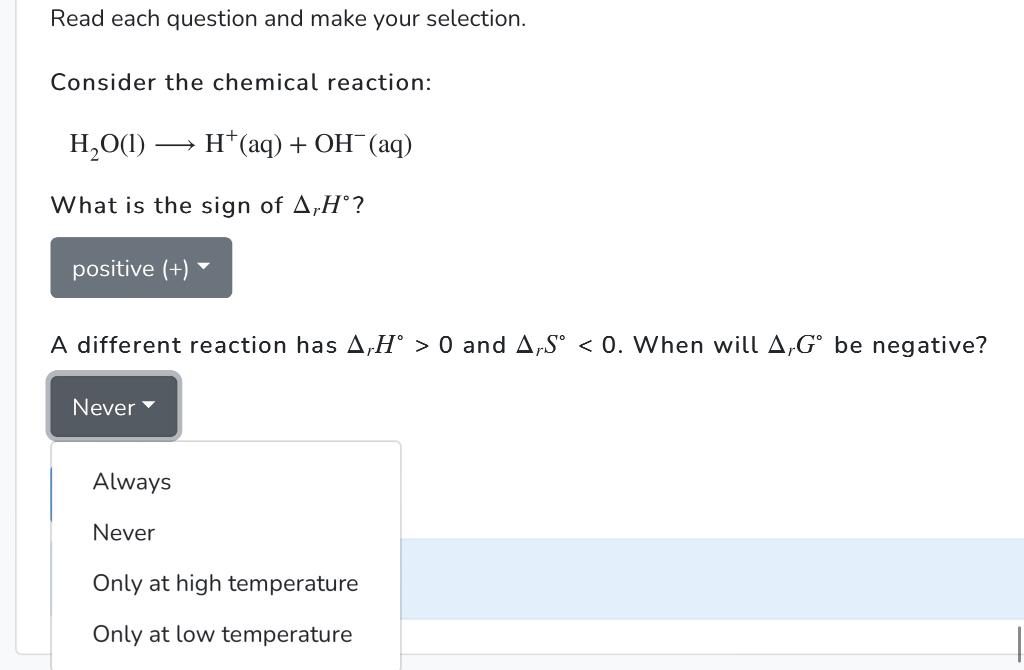Viewport: 1024px width, 670px height.
Task: Choose "Only at low temperature"
Action: click(x=222, y=633)
